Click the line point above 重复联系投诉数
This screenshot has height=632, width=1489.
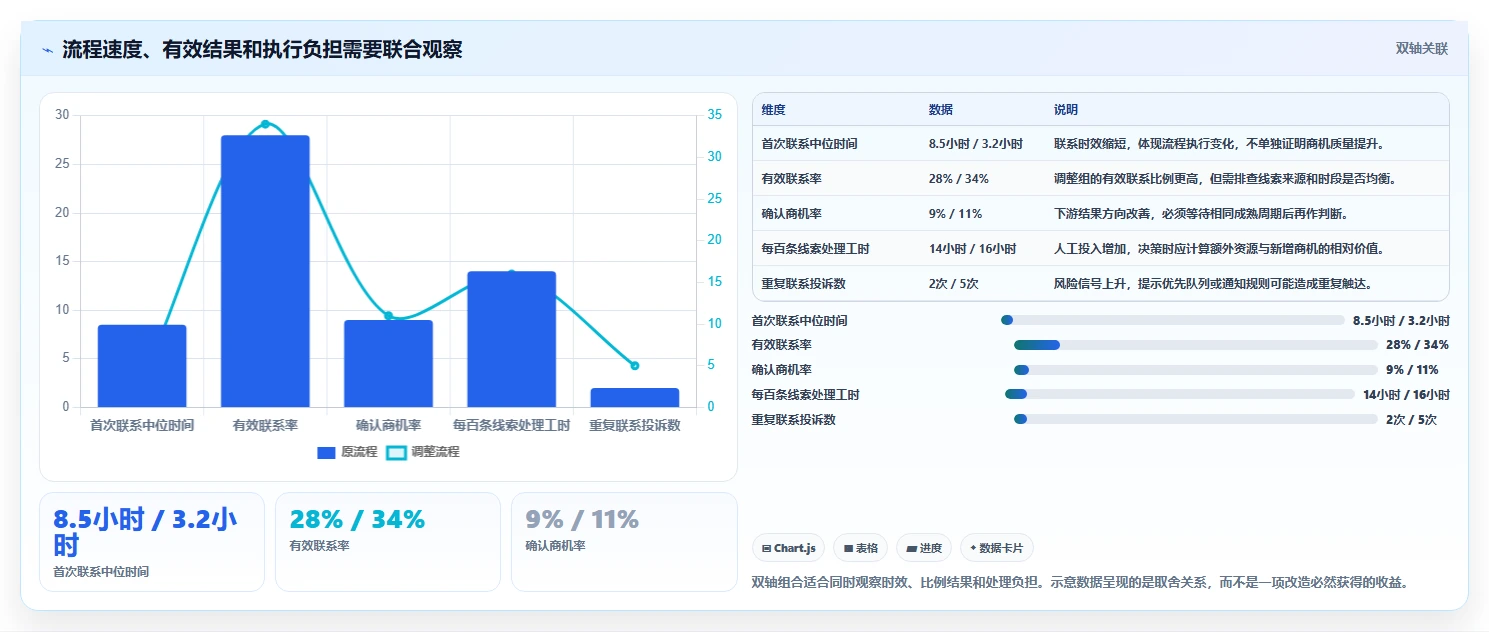(635, 366)
